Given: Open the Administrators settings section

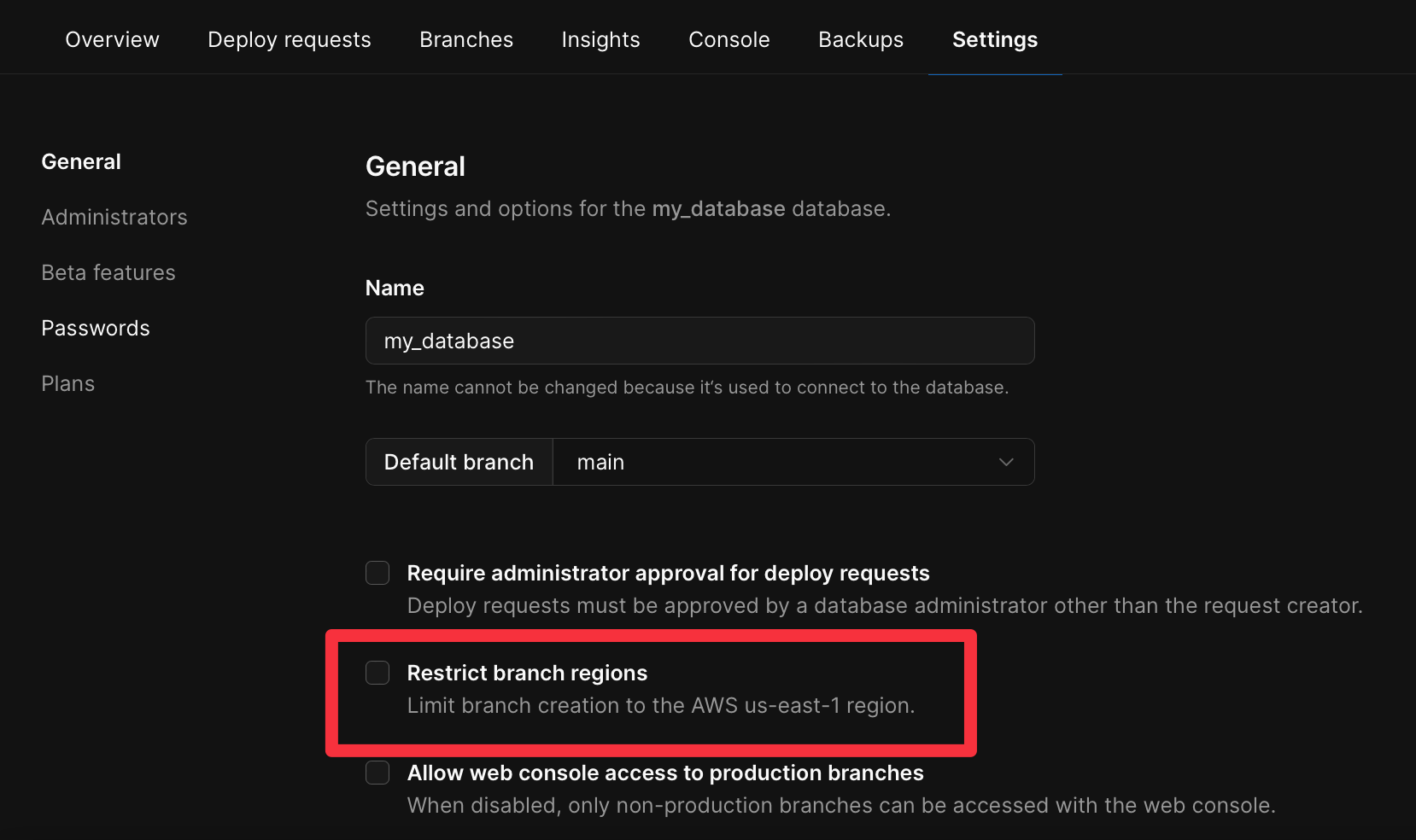Looking at the screenshot, I should 114,217.
